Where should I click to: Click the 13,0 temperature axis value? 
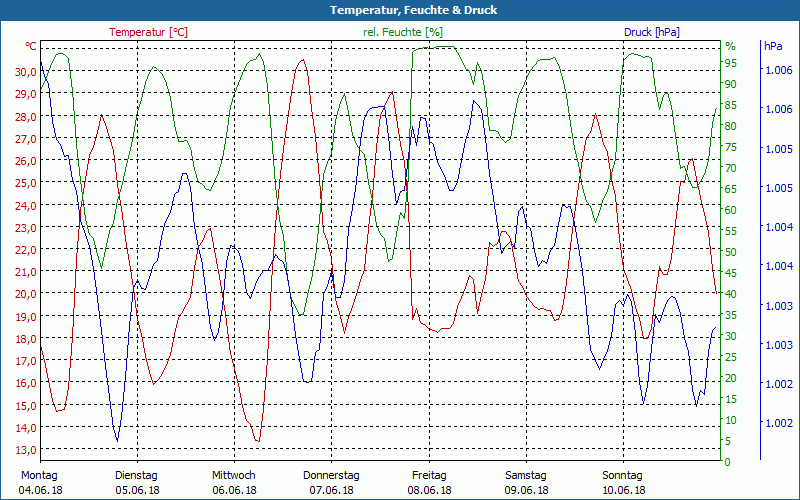point(26,450)
